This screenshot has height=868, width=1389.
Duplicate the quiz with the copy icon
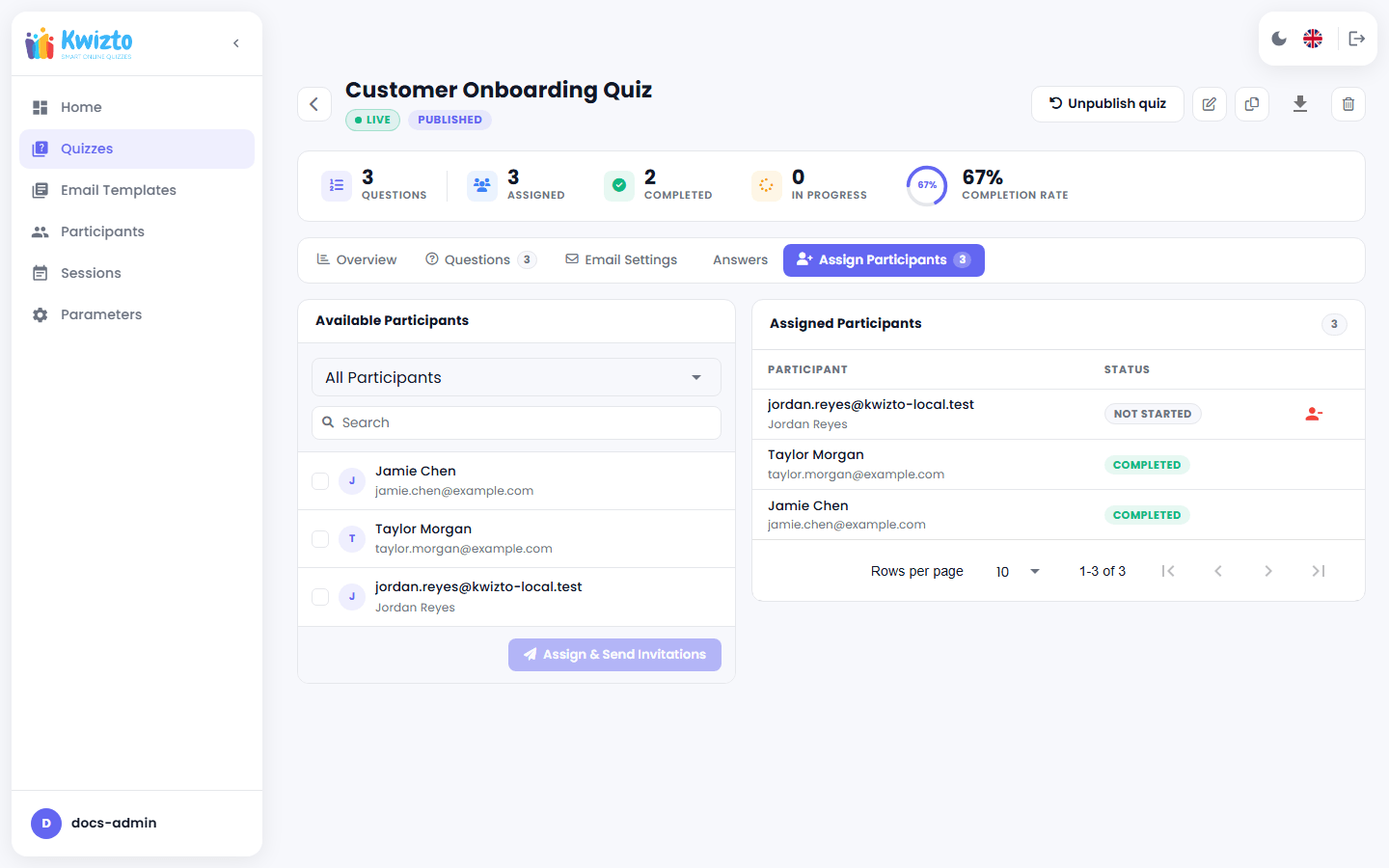tap(1252, 104)
